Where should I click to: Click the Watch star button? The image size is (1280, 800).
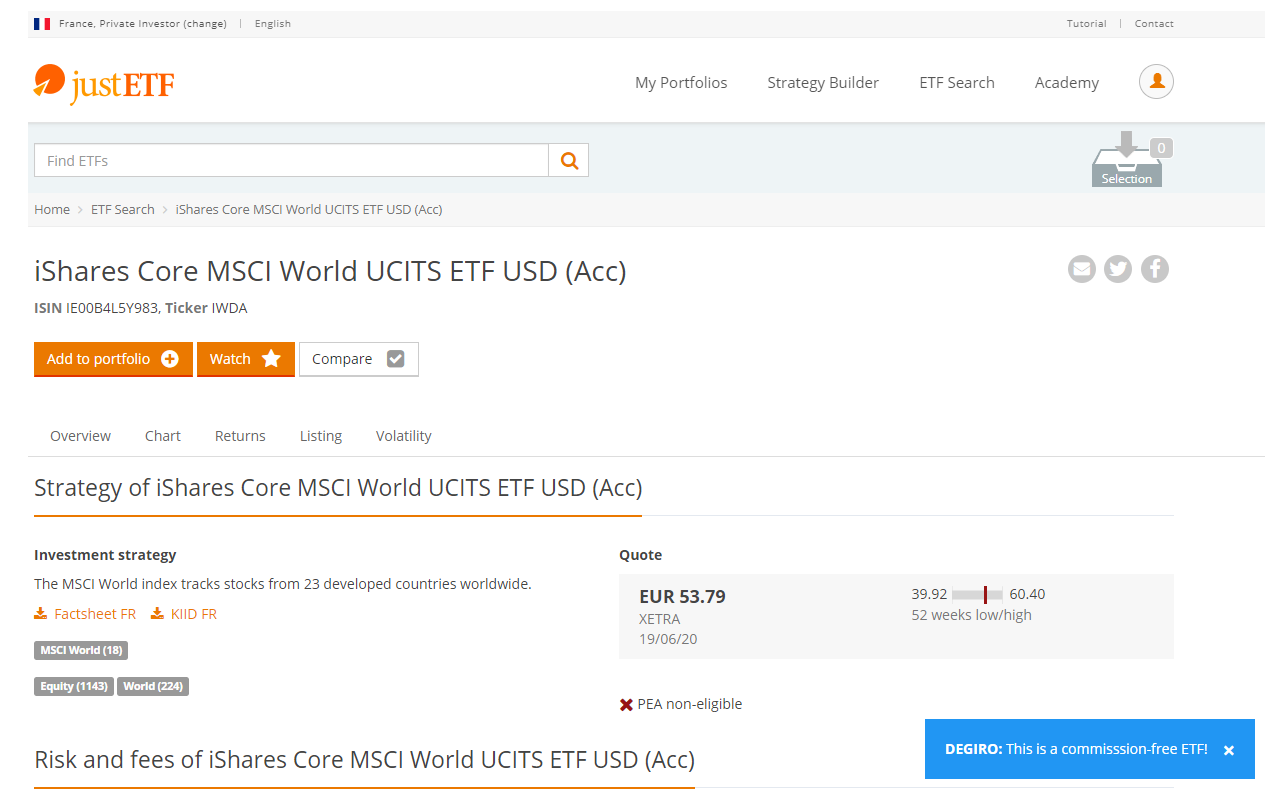point(246,359)
